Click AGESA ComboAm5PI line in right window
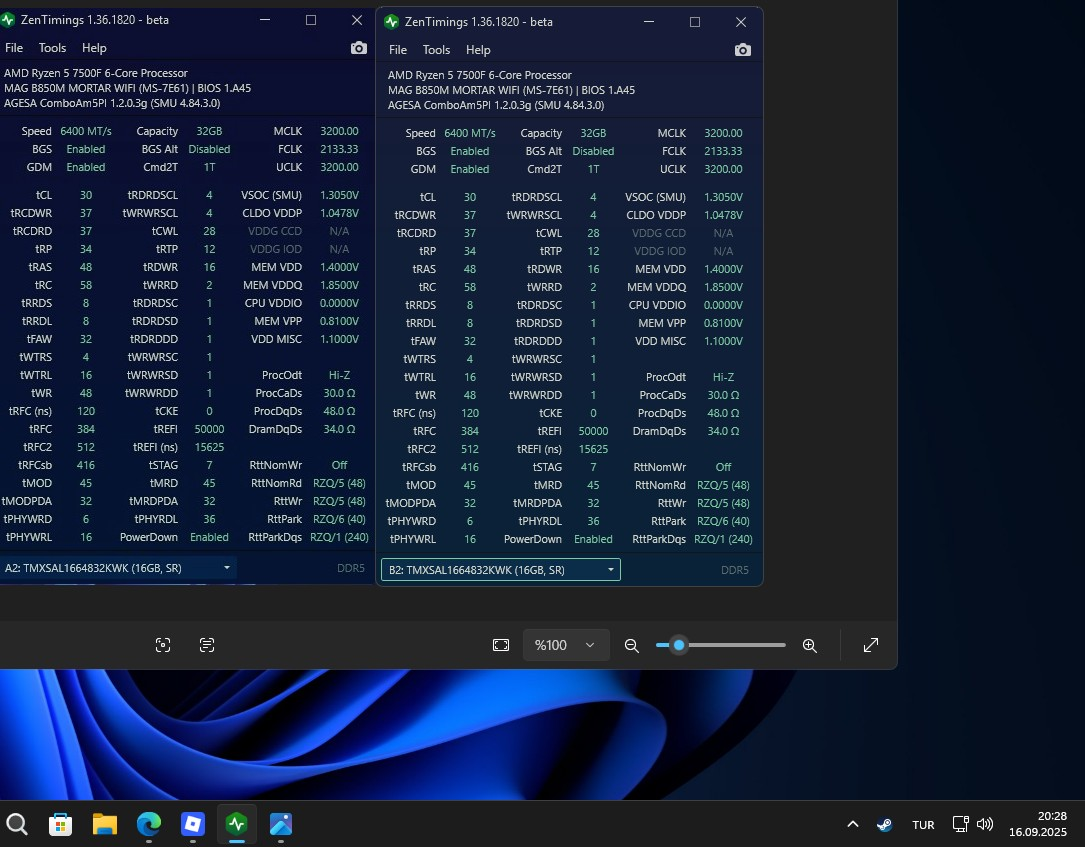This screenshot has height=847, width=1085. click(x=496, y=105)
